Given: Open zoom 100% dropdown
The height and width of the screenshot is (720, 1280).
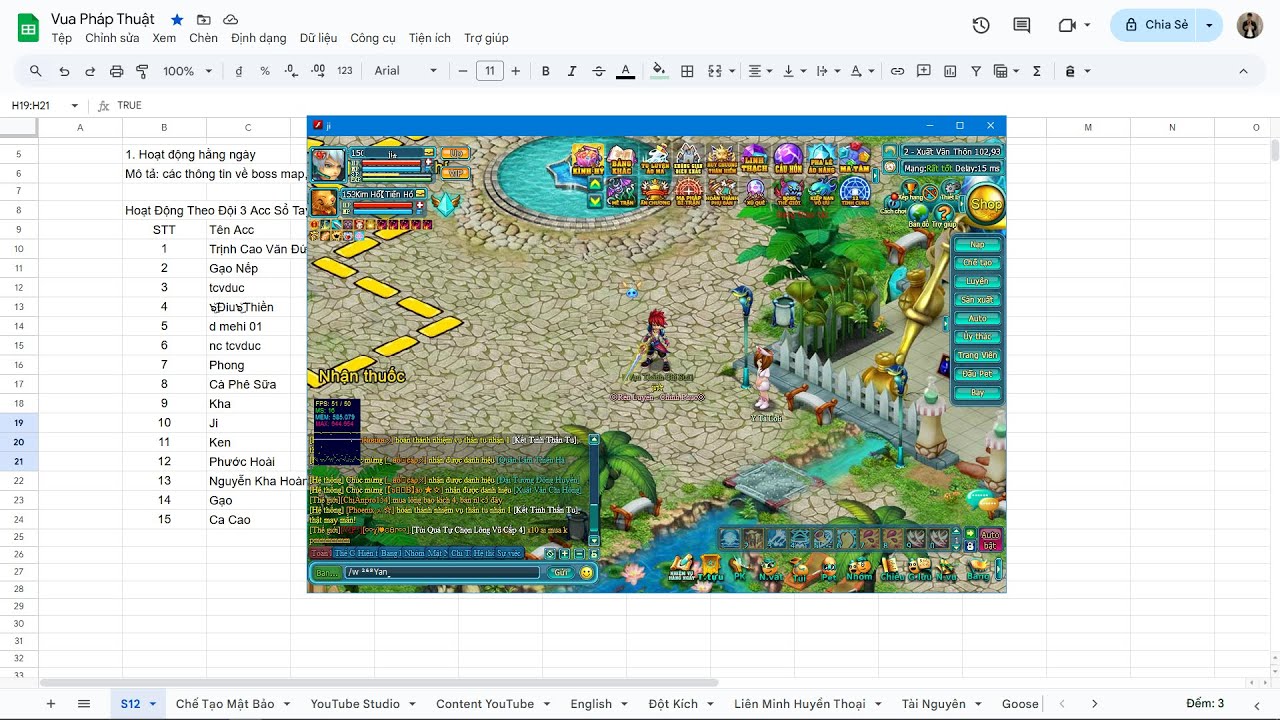Looking at the screenshot, I should tap(188, 71).
